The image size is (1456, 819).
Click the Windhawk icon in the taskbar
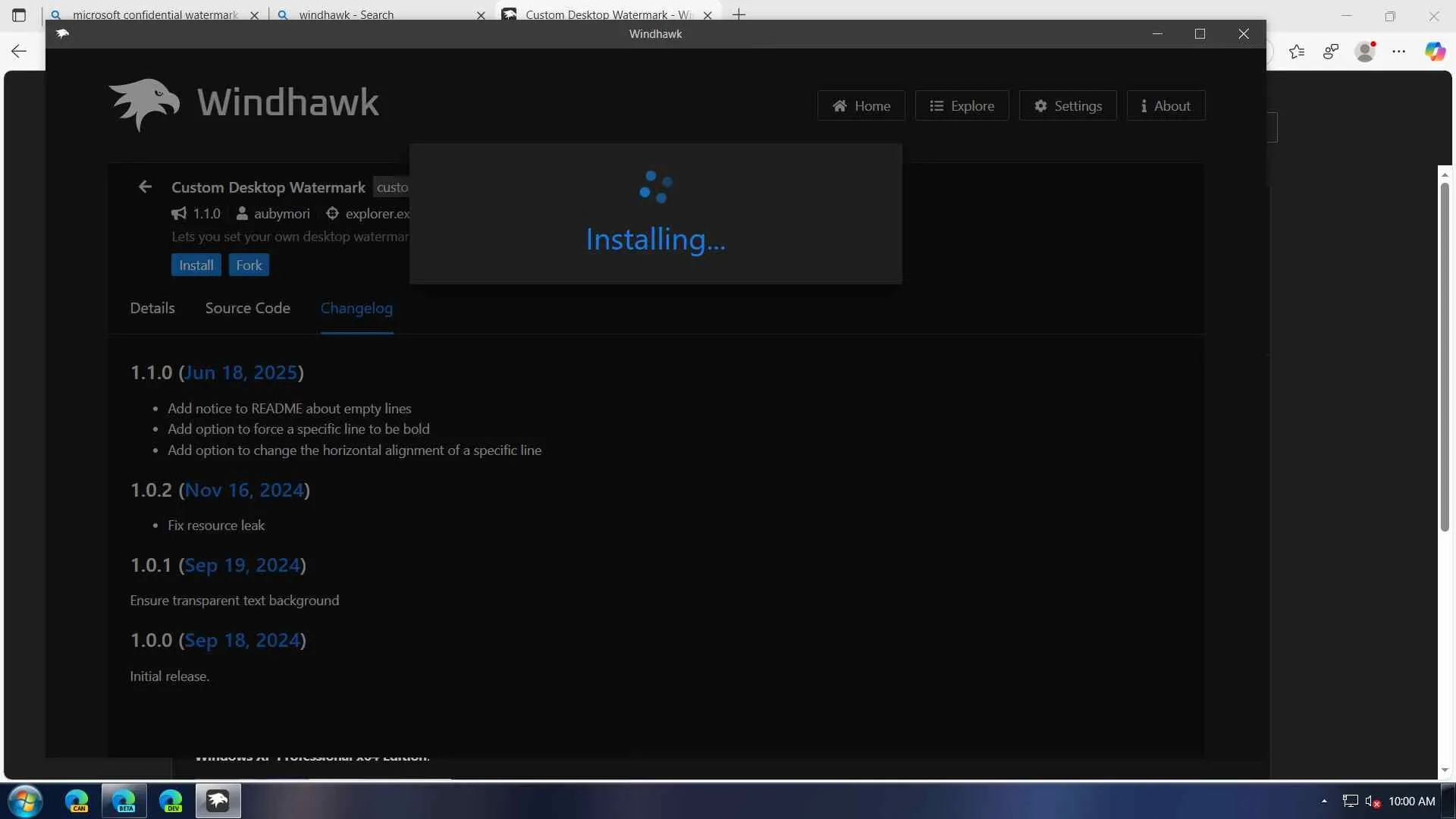pos(218,801)
